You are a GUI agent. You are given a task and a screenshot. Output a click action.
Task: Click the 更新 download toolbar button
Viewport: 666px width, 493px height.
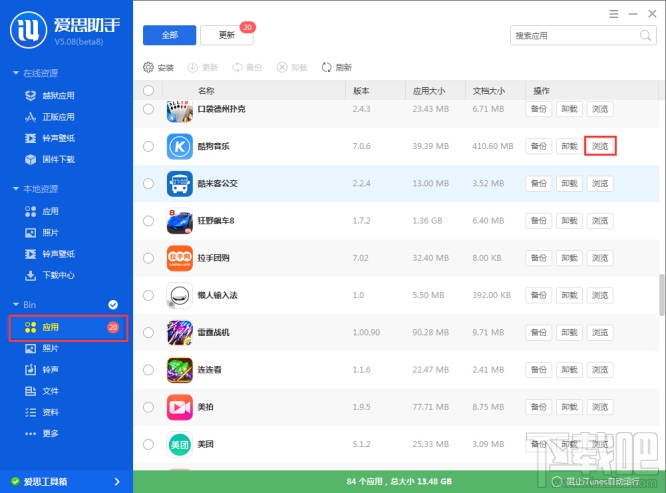point(203,68)
